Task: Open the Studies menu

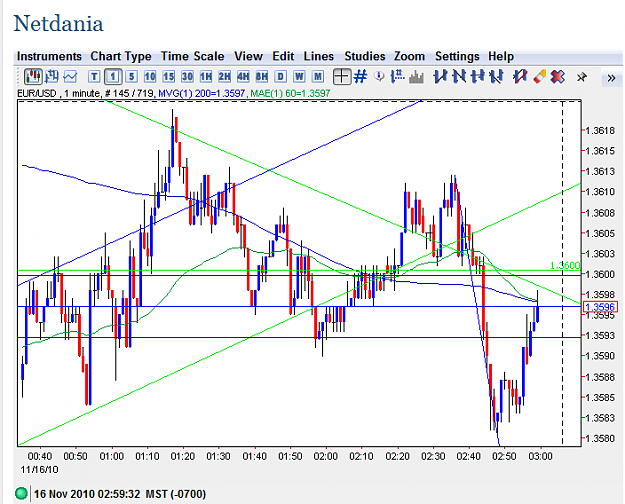Action: point(365,56)
